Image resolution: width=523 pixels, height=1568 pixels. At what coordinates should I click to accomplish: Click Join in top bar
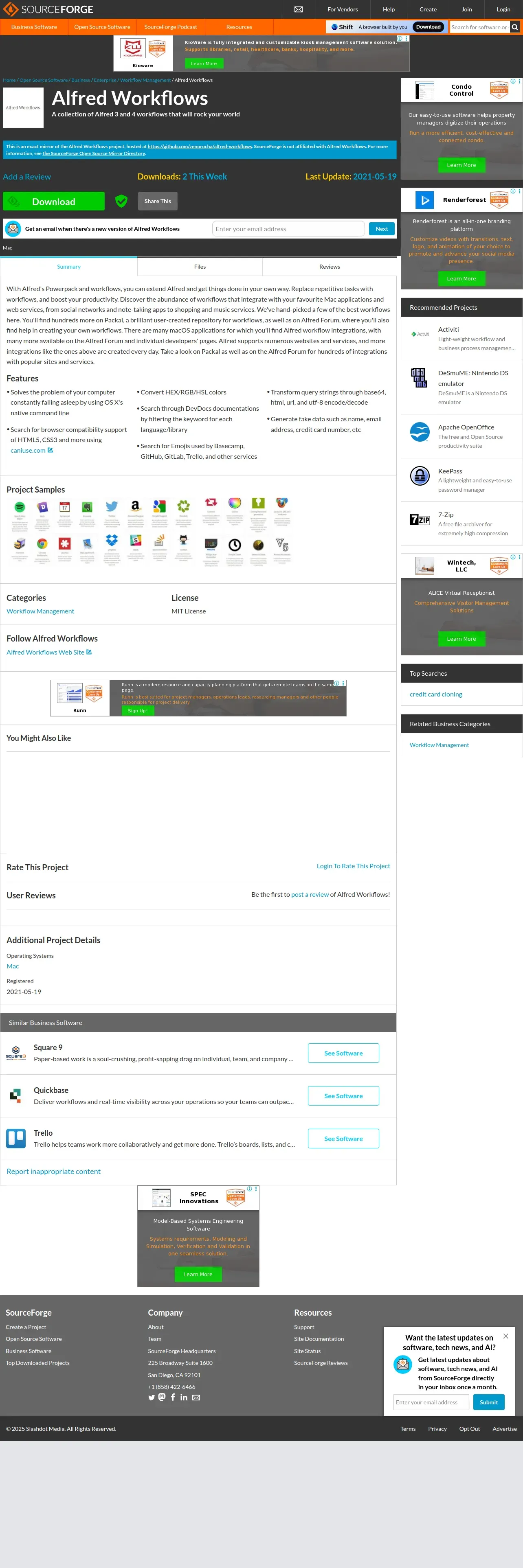pos(466,9)
